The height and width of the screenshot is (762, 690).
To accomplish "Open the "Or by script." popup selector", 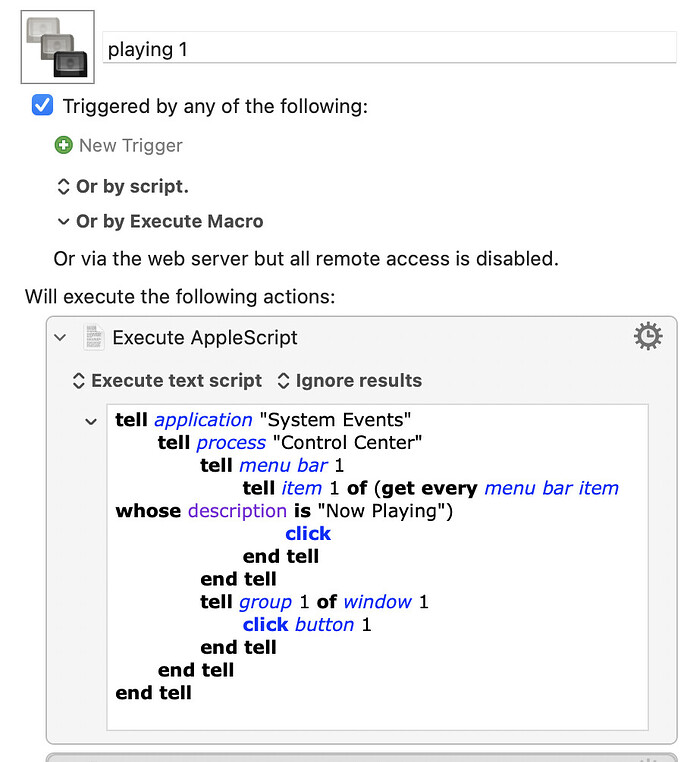I will click(123, 186).
